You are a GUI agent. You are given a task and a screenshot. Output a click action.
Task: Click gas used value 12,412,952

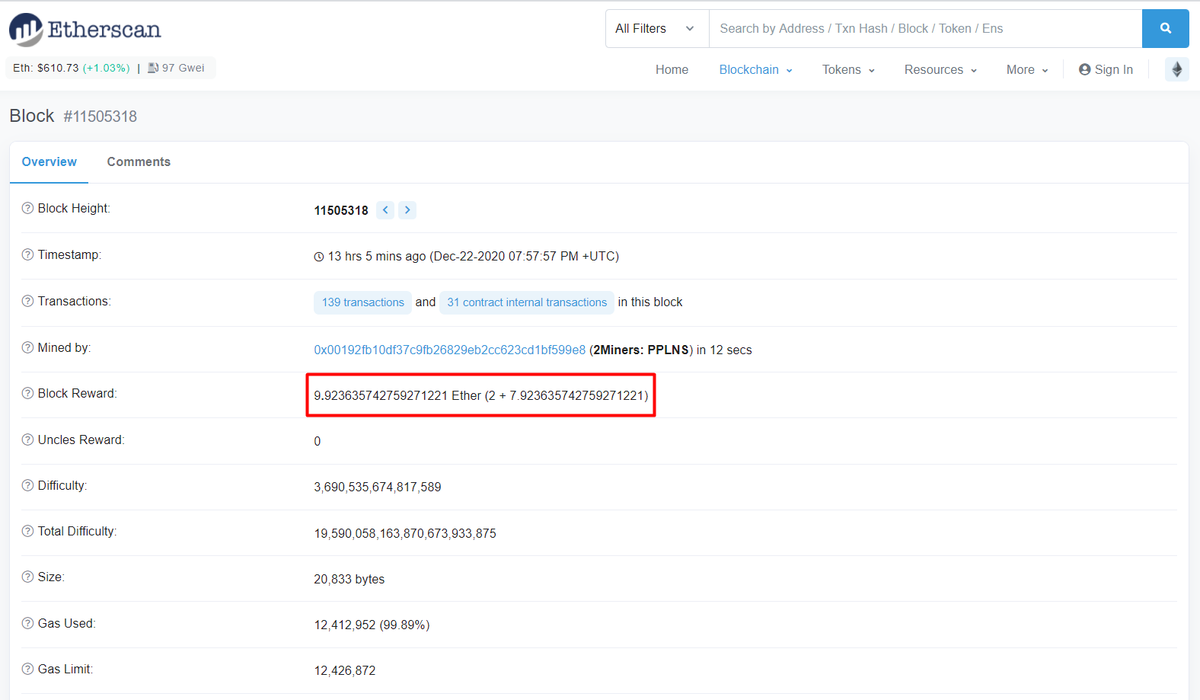point(344,625)
